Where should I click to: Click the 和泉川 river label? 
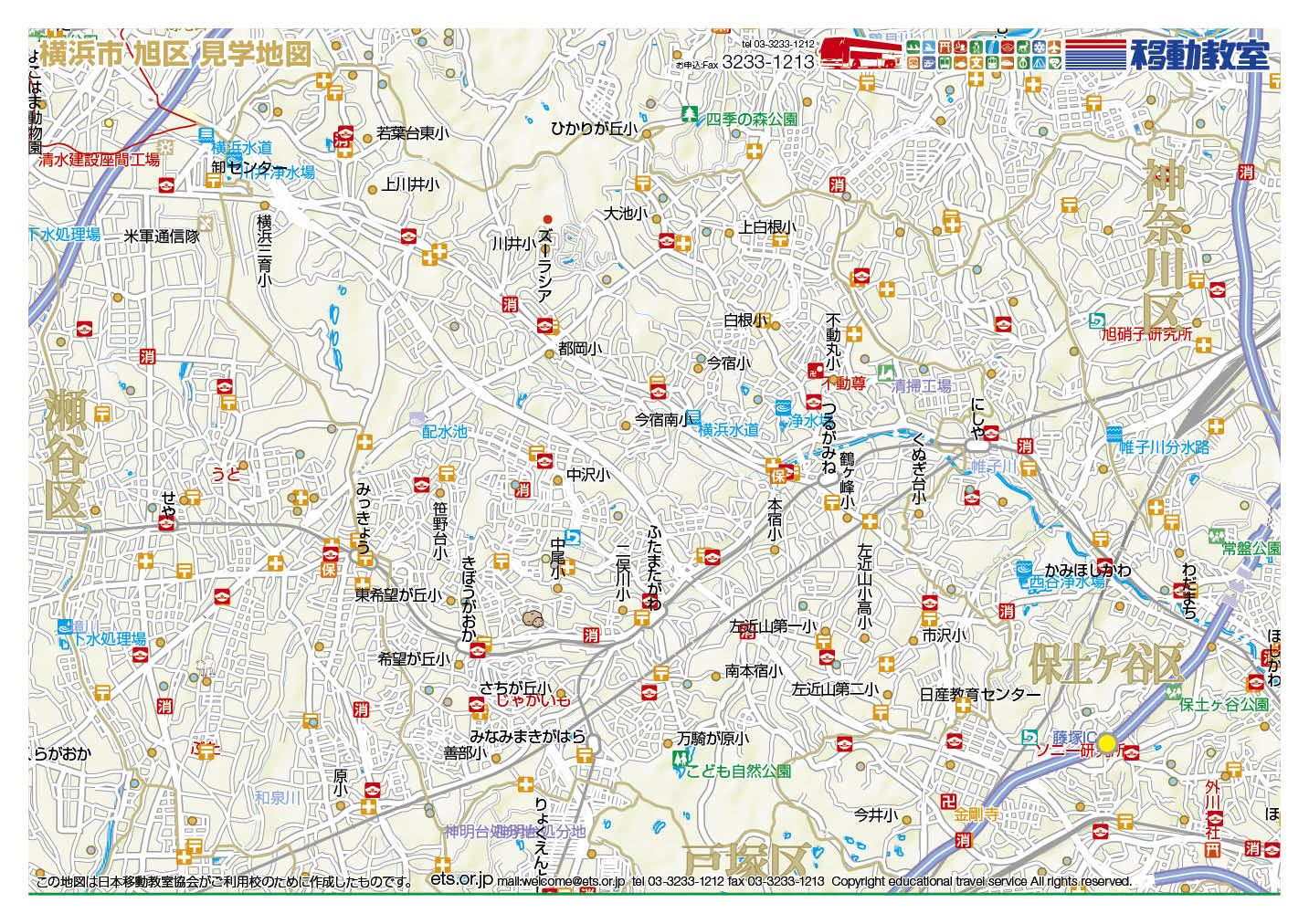click(x=277, y=798)
